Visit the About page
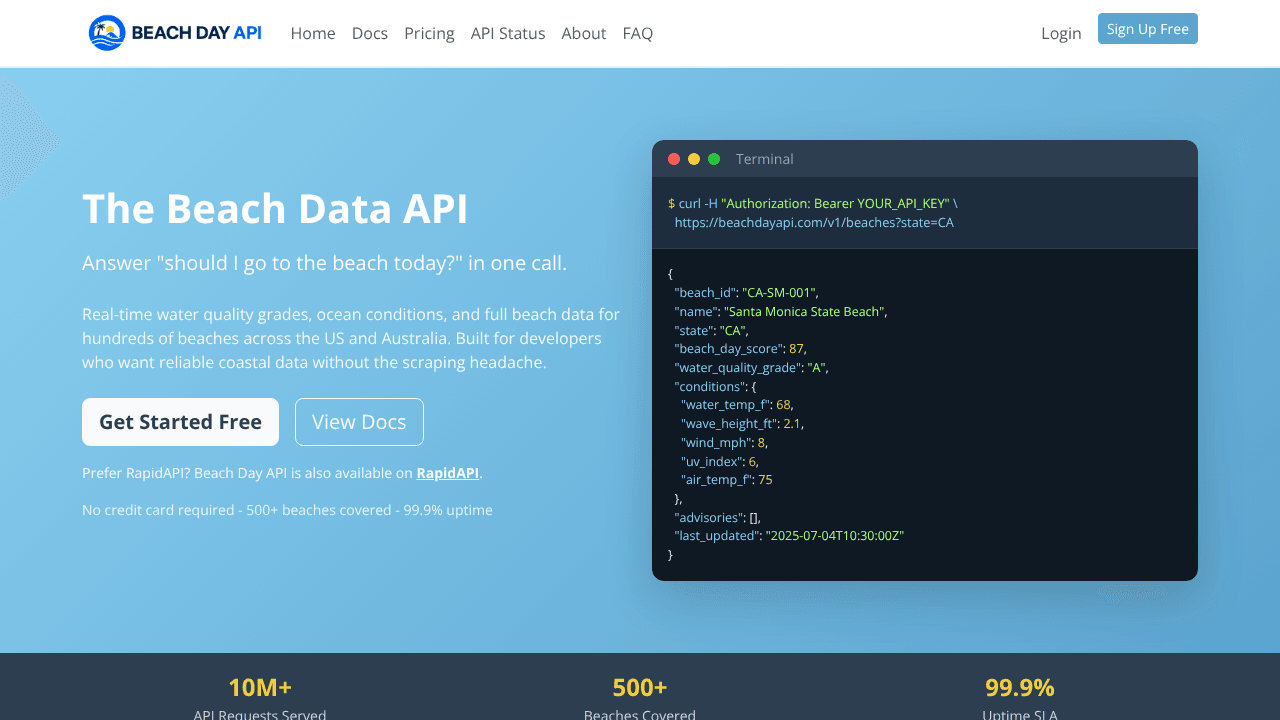Viewport: 1280px width, 720px height. (x=584, y=33)
